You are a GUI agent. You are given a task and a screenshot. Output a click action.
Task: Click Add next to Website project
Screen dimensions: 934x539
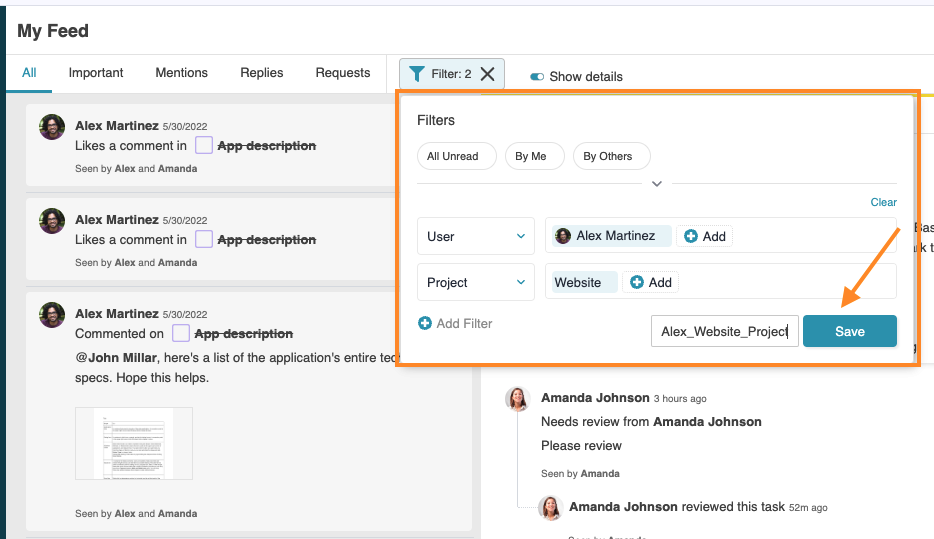(x=650, y=282)
